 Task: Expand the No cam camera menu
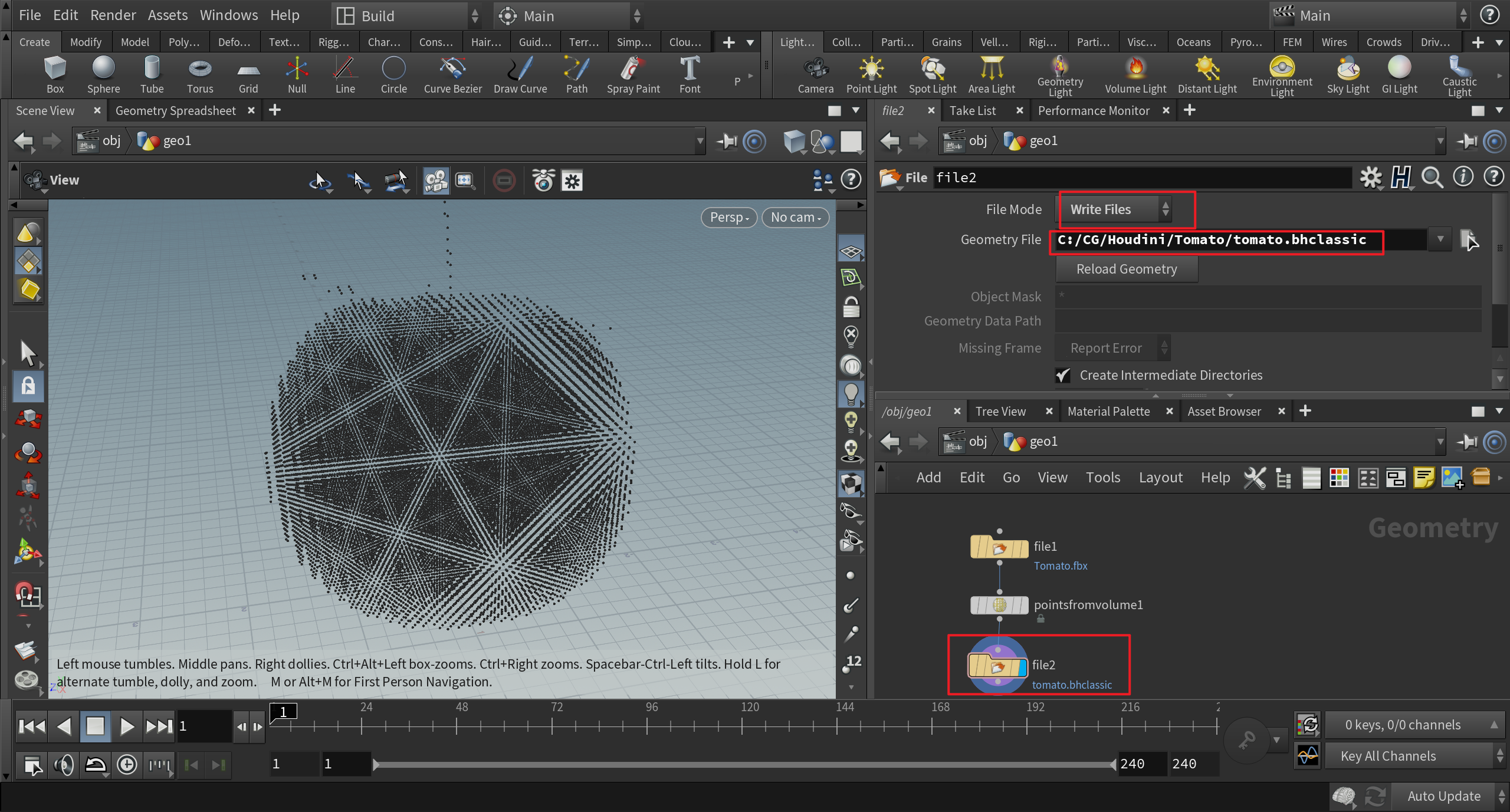pos(795,218)
